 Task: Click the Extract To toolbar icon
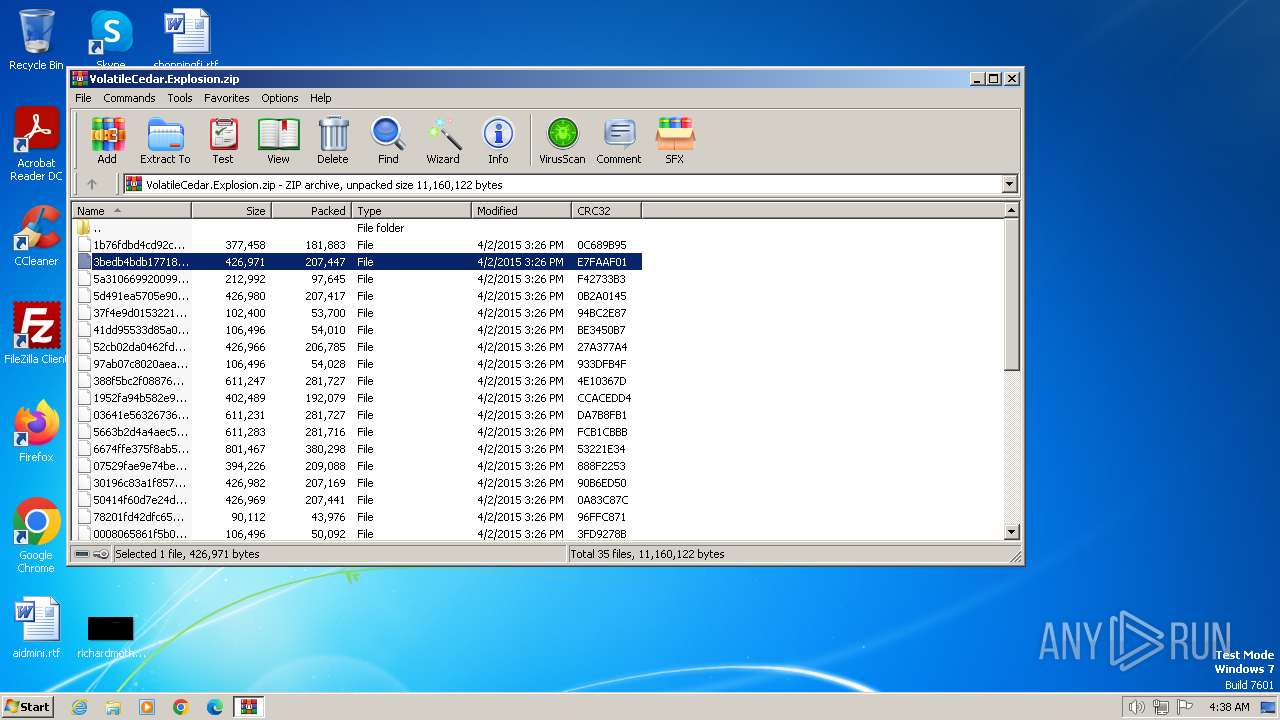click(x=165, y=141)
